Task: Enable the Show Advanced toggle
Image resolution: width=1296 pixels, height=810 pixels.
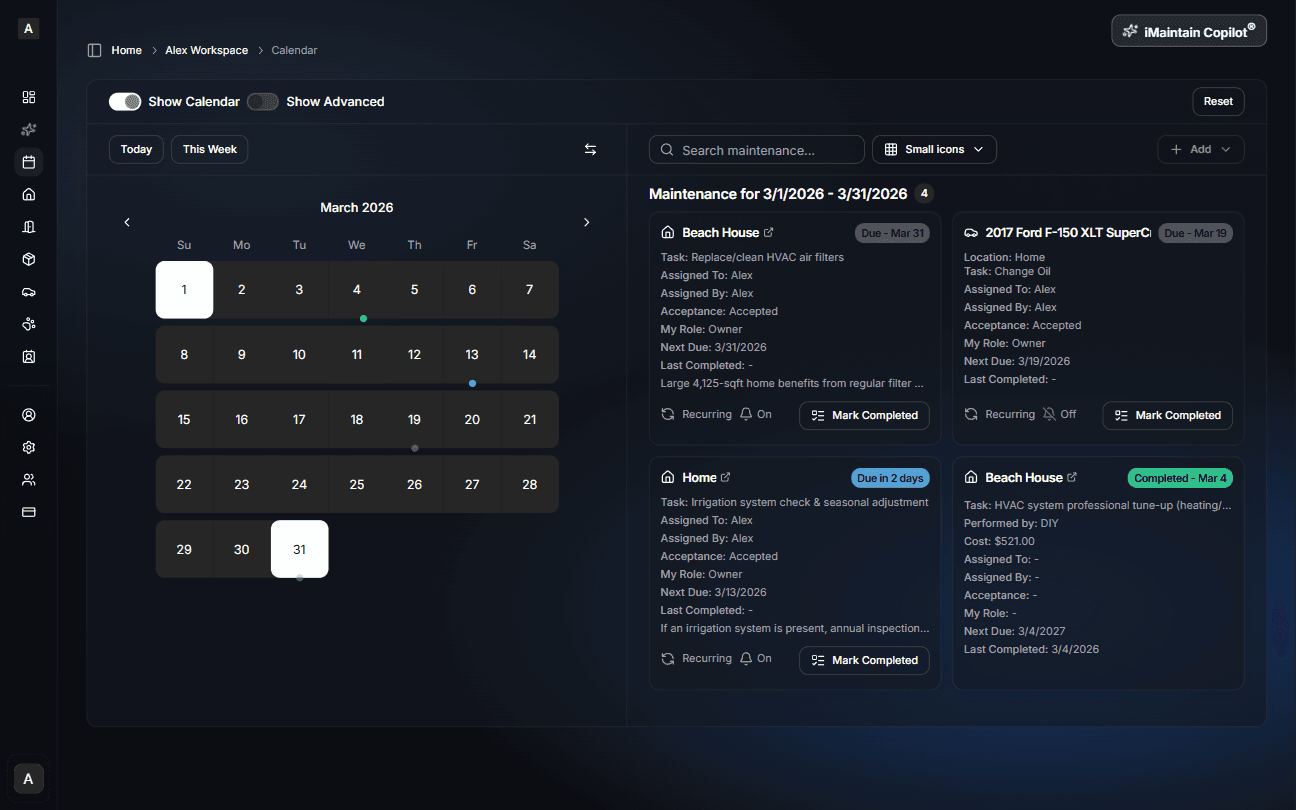Action: point(262,101)
